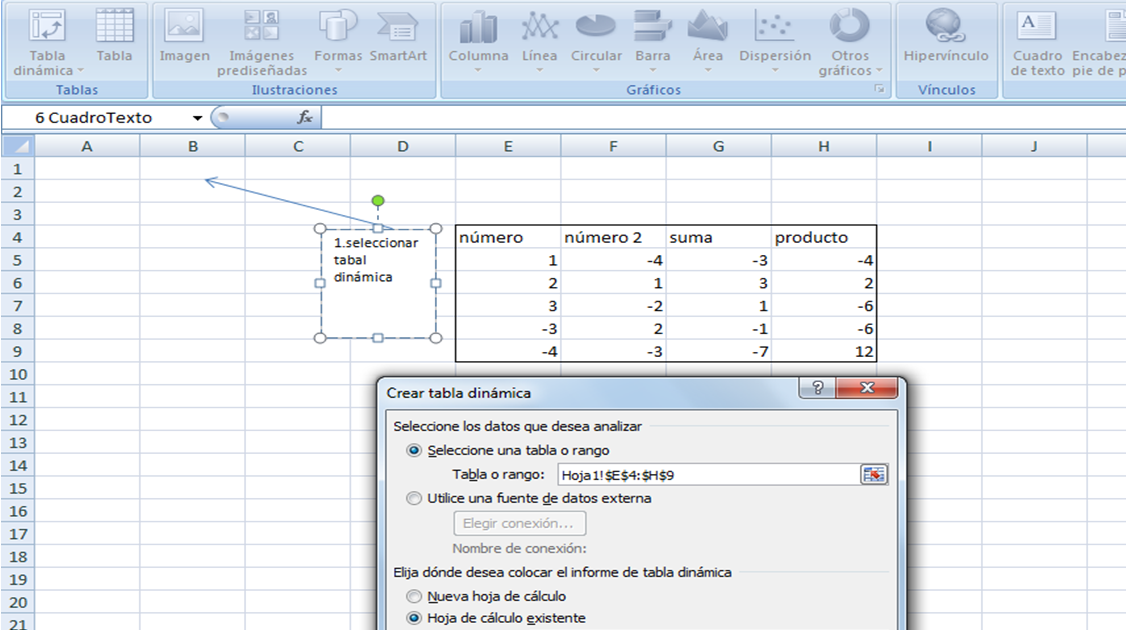Viewport: 1127px width, 630px height.
Task: Open the Gráficos dialog launcher
Action: (880, 90)
